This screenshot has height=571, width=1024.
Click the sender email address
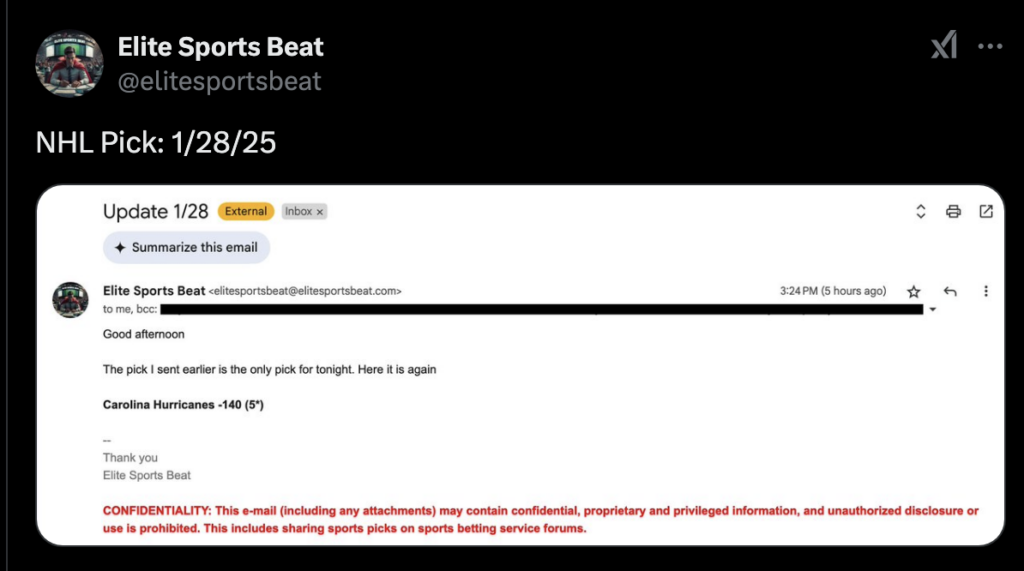pyautogui.click(x=305, y=291)
